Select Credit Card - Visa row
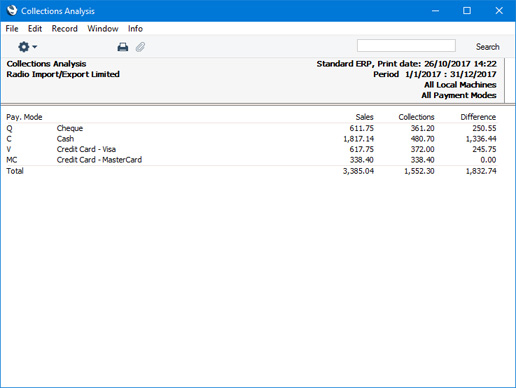Image resolution: width=516 pixels, height=388 pixels. point(251,149)
